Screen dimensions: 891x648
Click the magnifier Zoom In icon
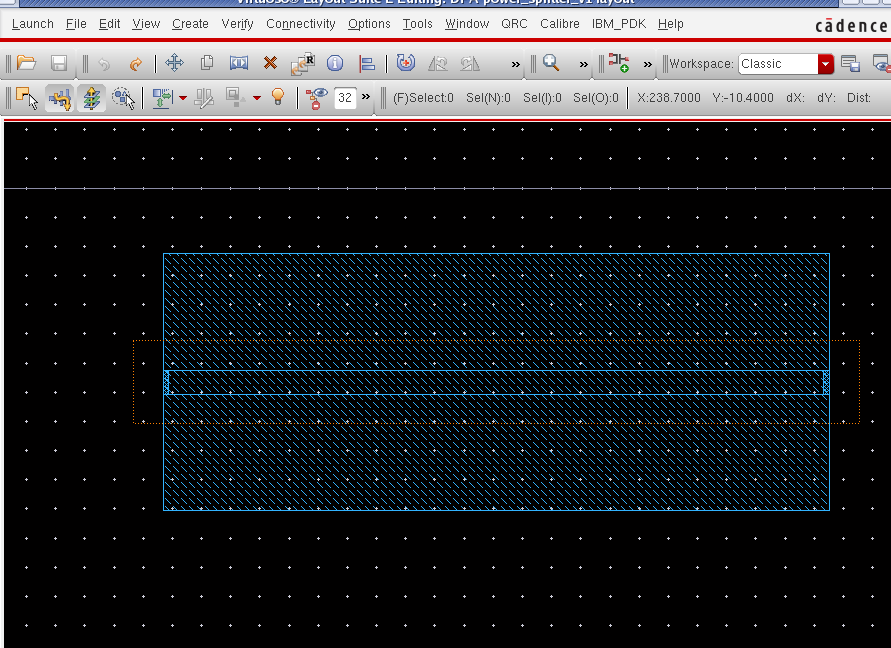(551, 64)
